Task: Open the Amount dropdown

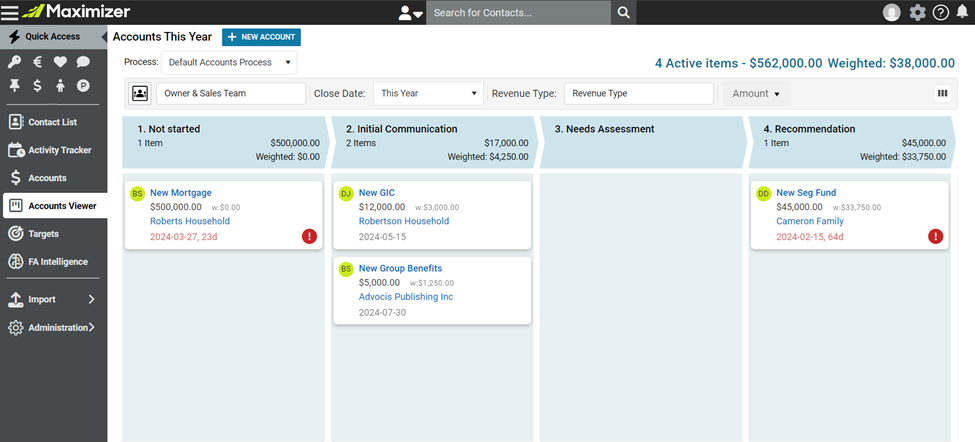Action: [x=756, y=93]
